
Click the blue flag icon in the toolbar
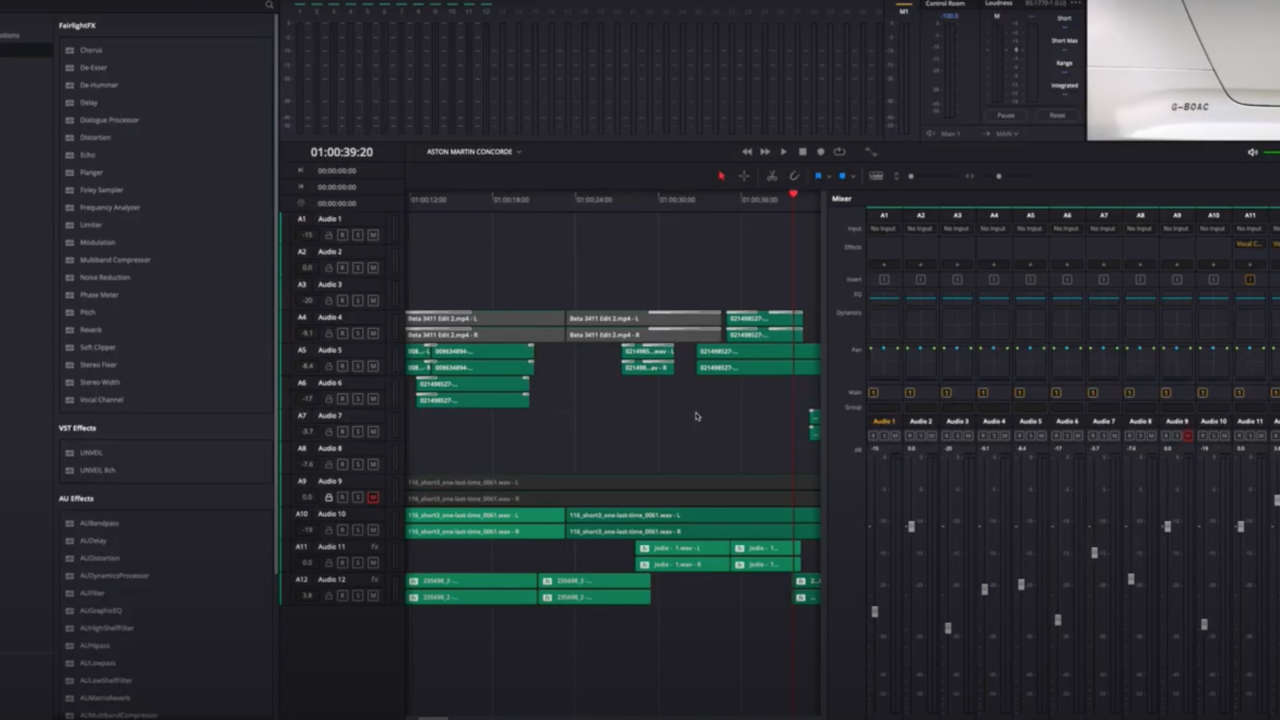click(818, 176)
